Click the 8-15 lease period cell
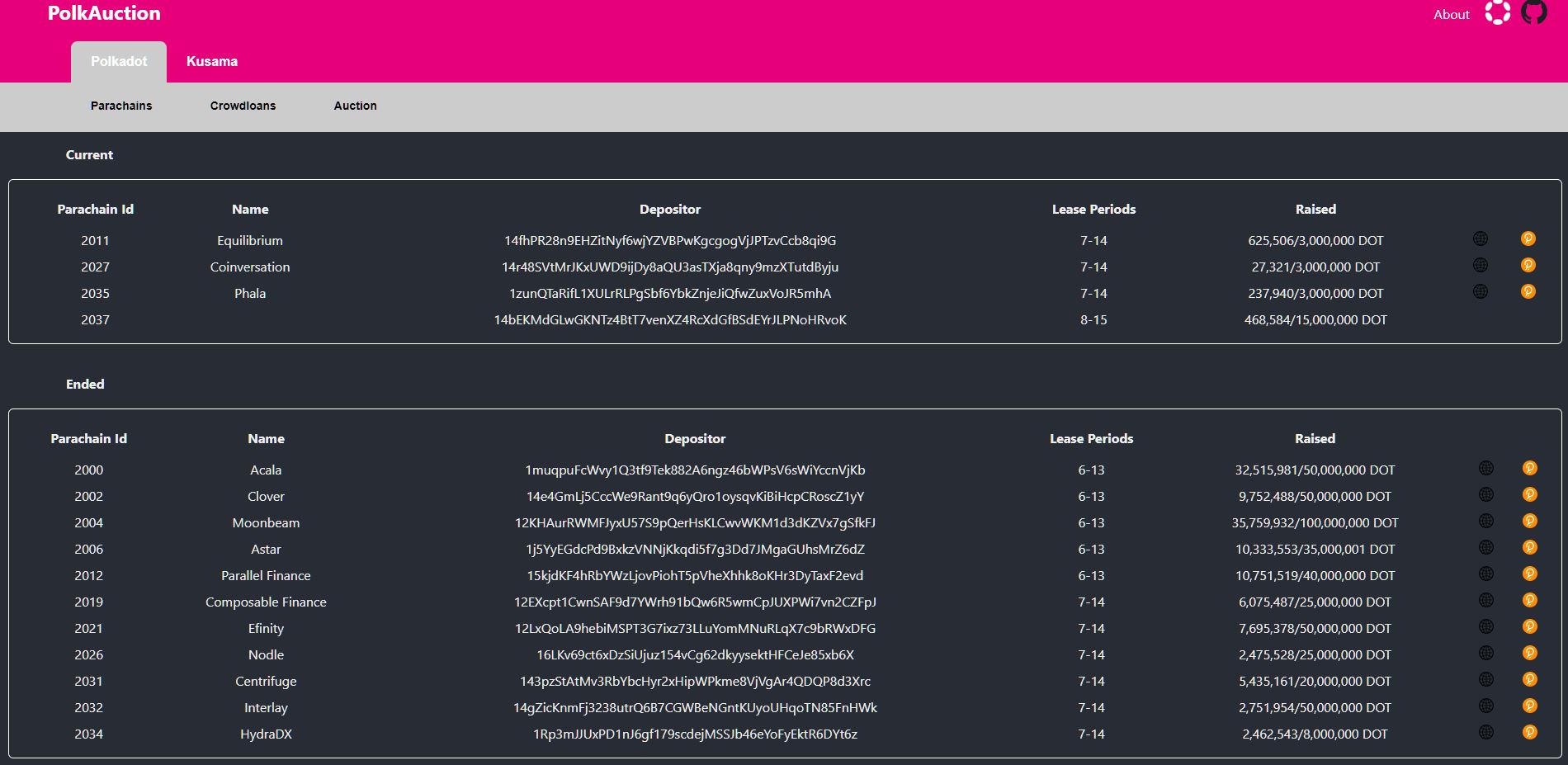1568x765 pixels. coord(1093,320)
